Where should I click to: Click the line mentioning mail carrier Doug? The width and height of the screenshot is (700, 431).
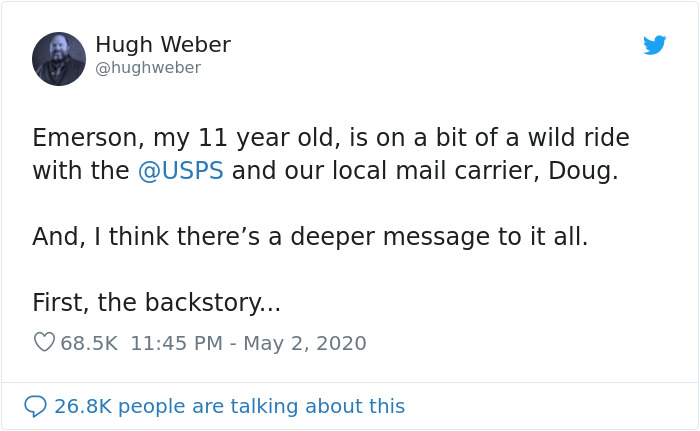pyautogui.click(x=325, y=171)
